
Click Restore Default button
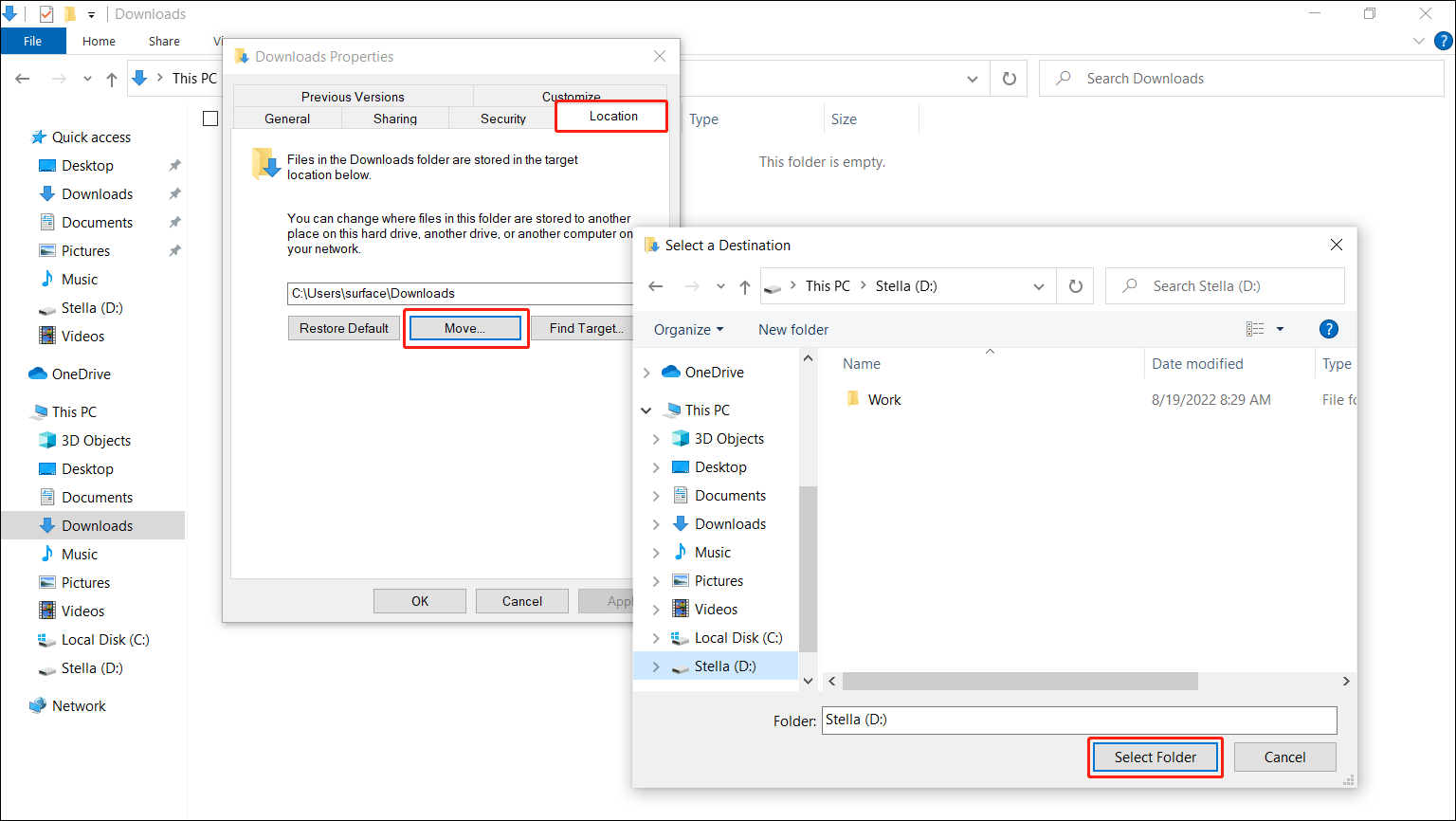(x=344, y=328)
